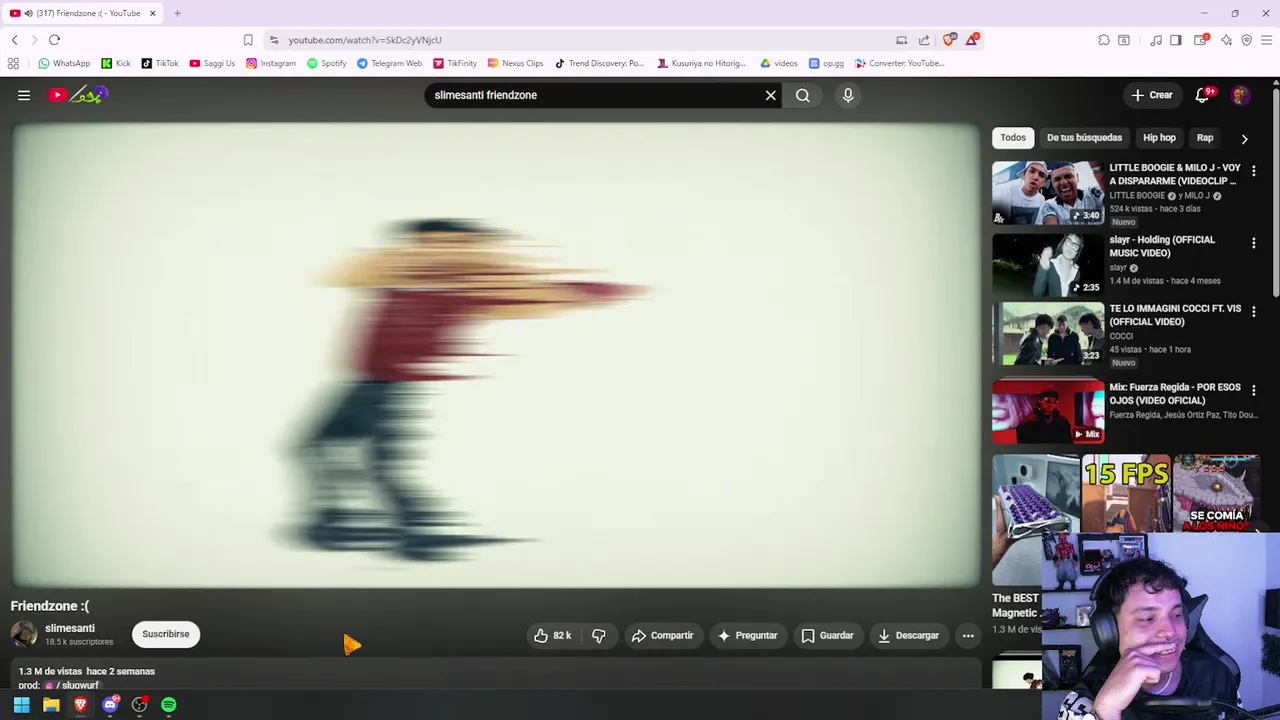Open a new tab with plus button
Image resolution: width=1280 pixels, height=720 pixels.
click(x=177, y=13)
